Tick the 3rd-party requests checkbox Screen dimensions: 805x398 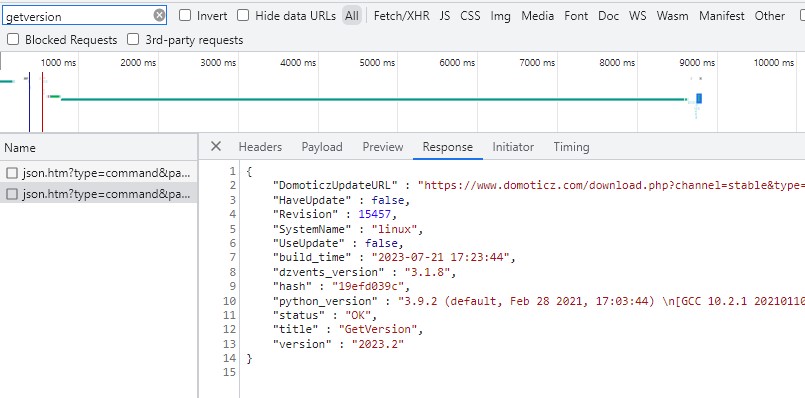tap(133, 39)
